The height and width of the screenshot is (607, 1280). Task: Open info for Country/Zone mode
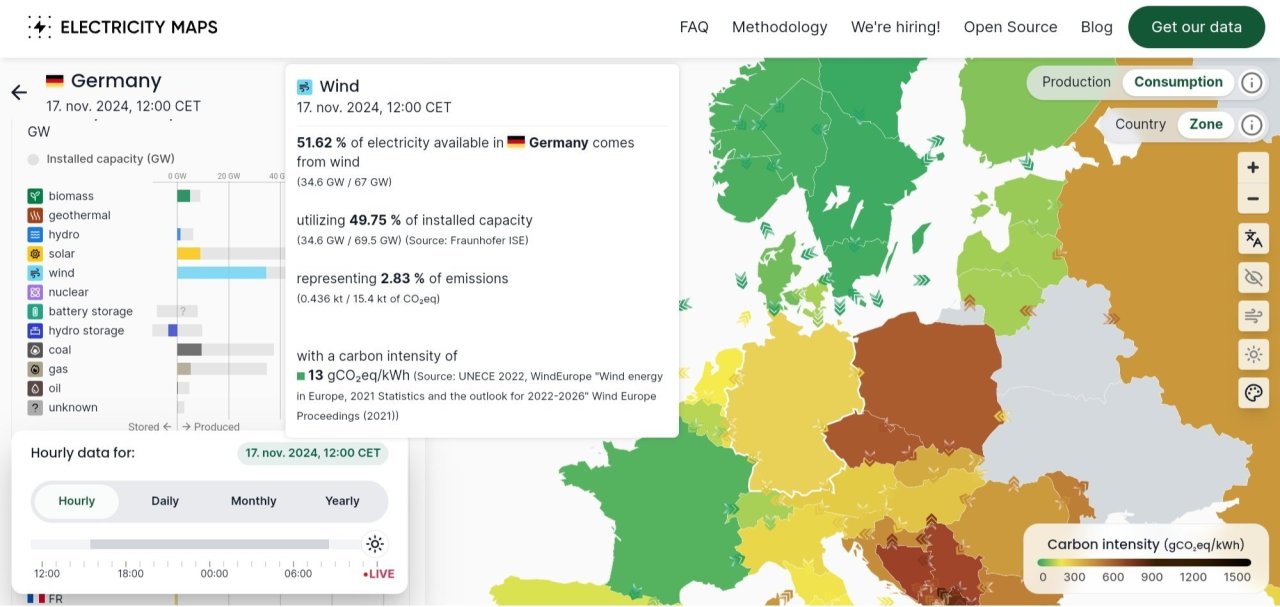click(x=1251, y=124)
